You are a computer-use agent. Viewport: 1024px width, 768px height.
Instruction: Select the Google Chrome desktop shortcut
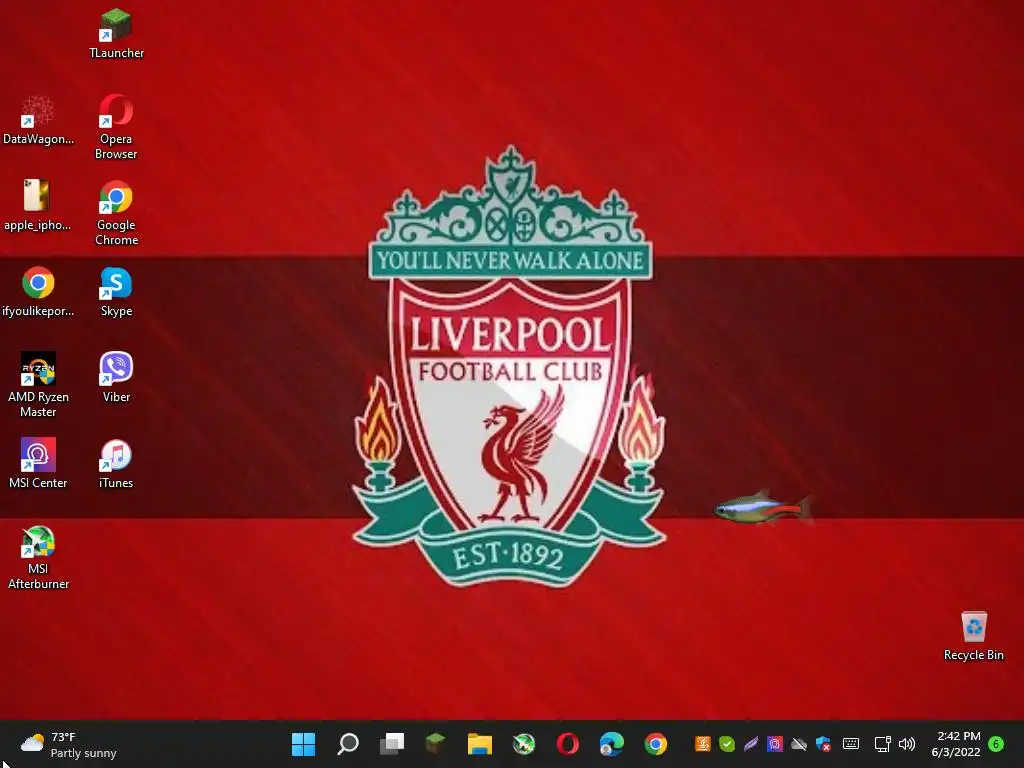[116, 214]
